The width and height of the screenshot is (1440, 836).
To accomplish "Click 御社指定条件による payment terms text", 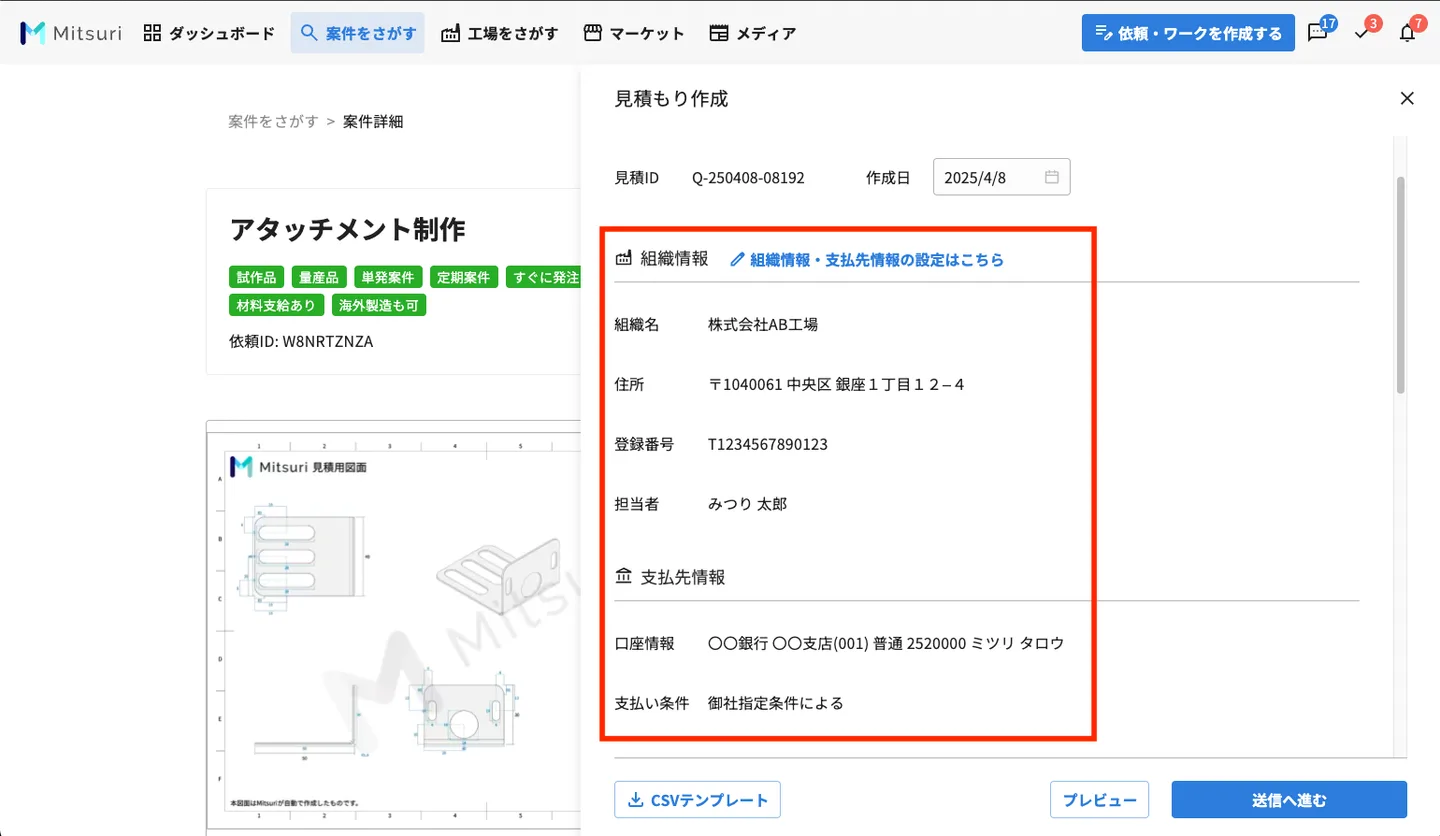I will click(x=776, y=703).
